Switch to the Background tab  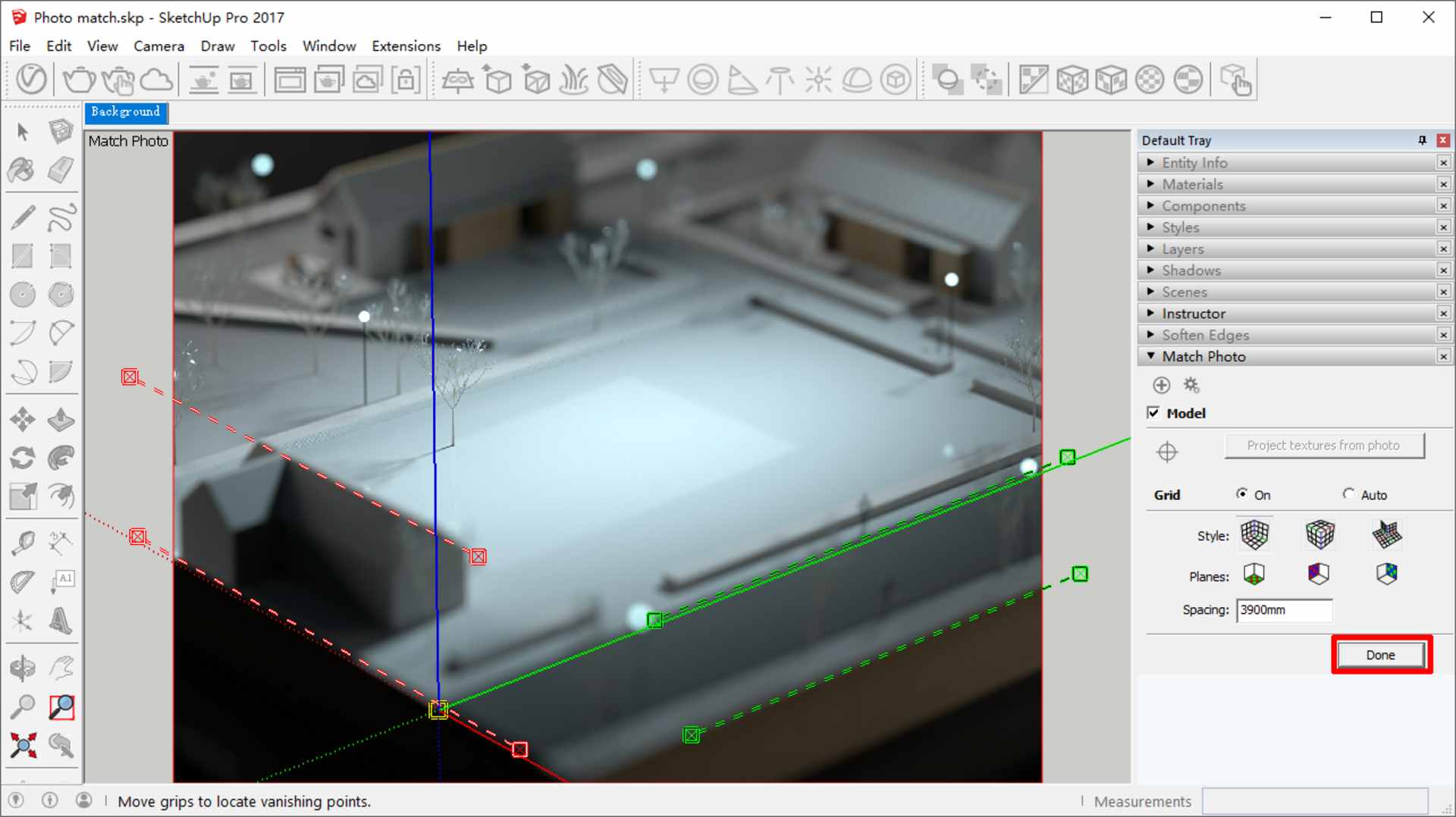coord(125,113)
